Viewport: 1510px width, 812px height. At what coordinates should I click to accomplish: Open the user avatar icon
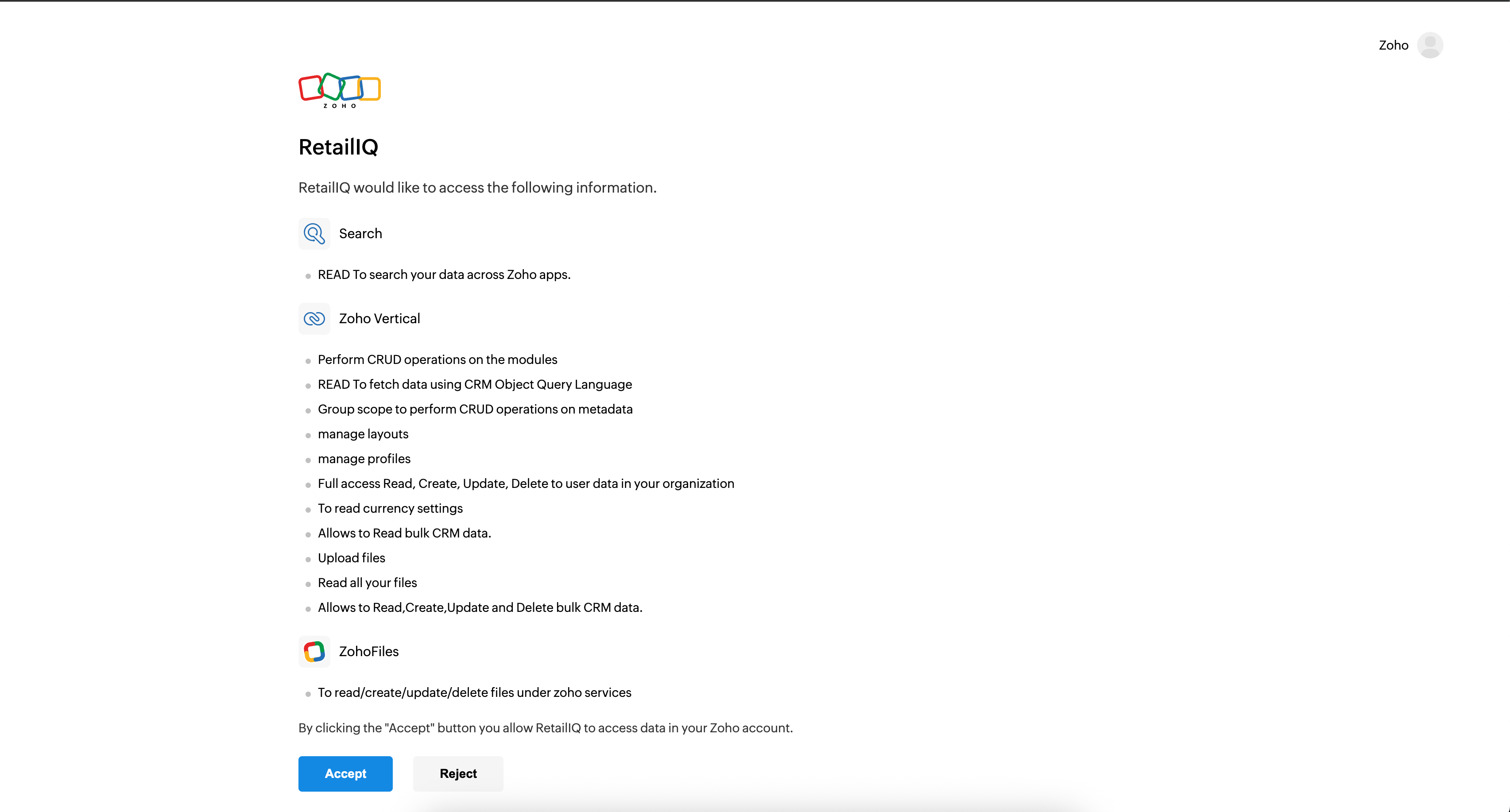tap(1430, 45)
